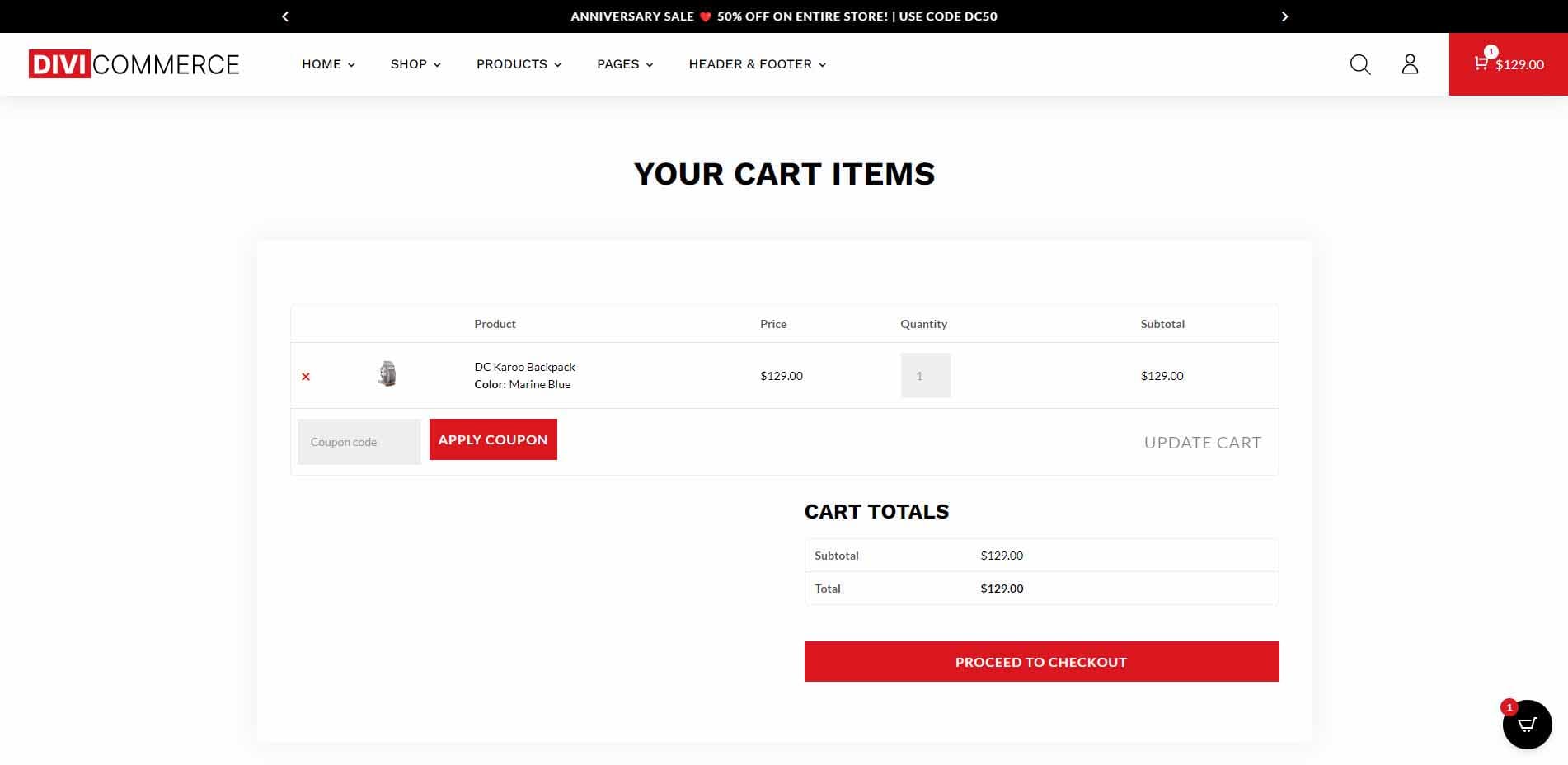This screenshot has width=1568, height=765.
Task: Click the DIVI Commerce logo
Action: (x=134, y=63)
